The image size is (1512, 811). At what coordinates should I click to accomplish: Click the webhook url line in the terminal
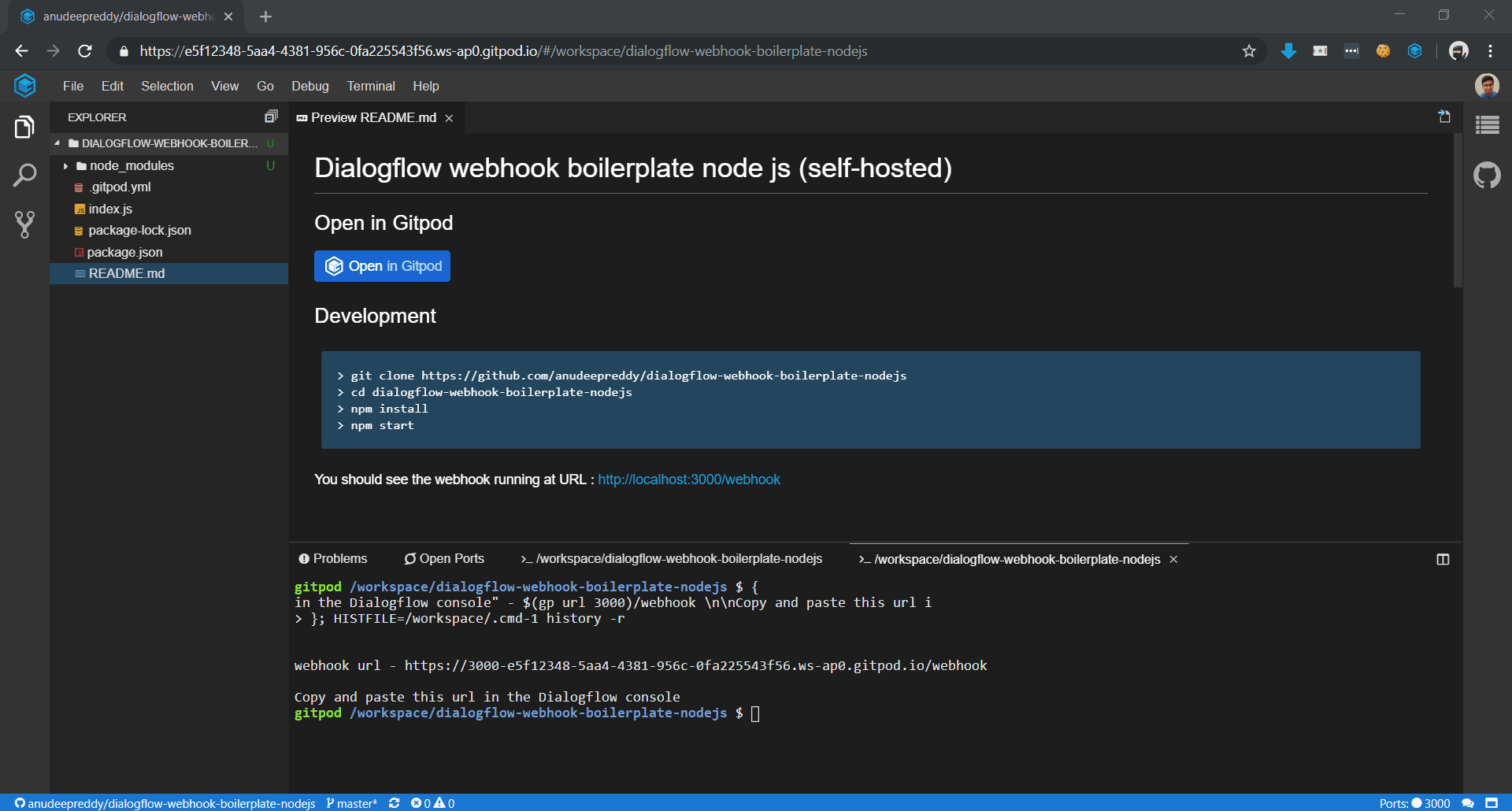[x=640, y=665]
